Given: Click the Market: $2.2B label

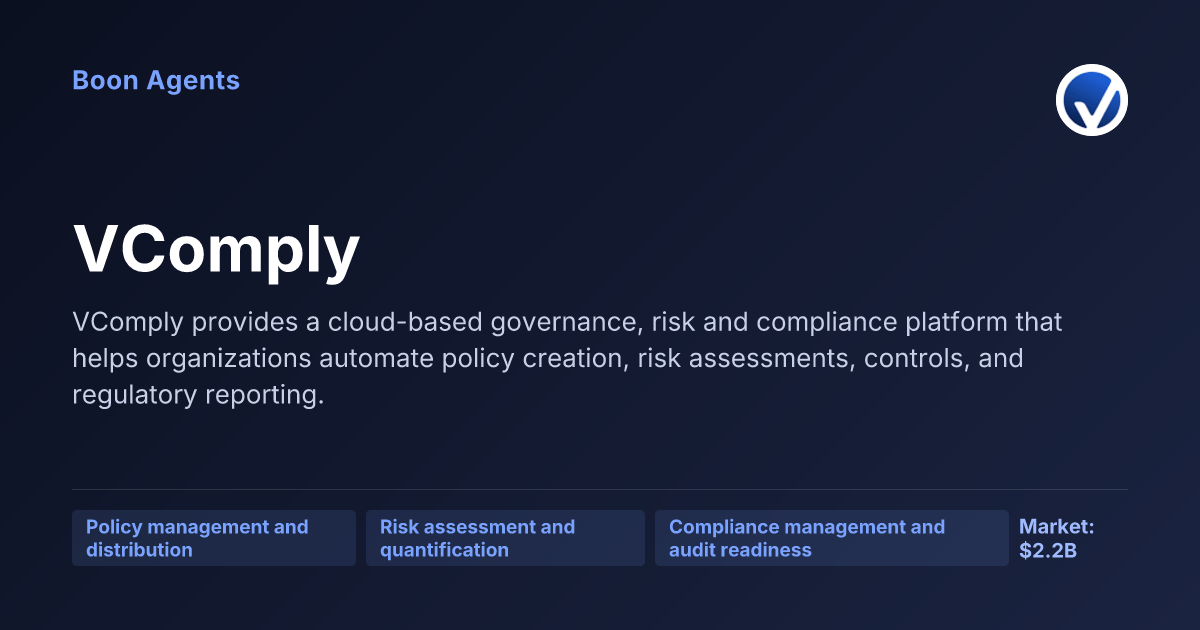Looking at the screenshot, I should point(1057,538).
